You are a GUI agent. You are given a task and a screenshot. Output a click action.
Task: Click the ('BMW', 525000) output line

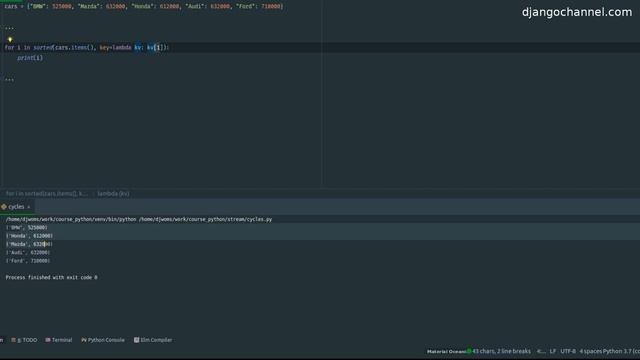(x=27, y=228)
